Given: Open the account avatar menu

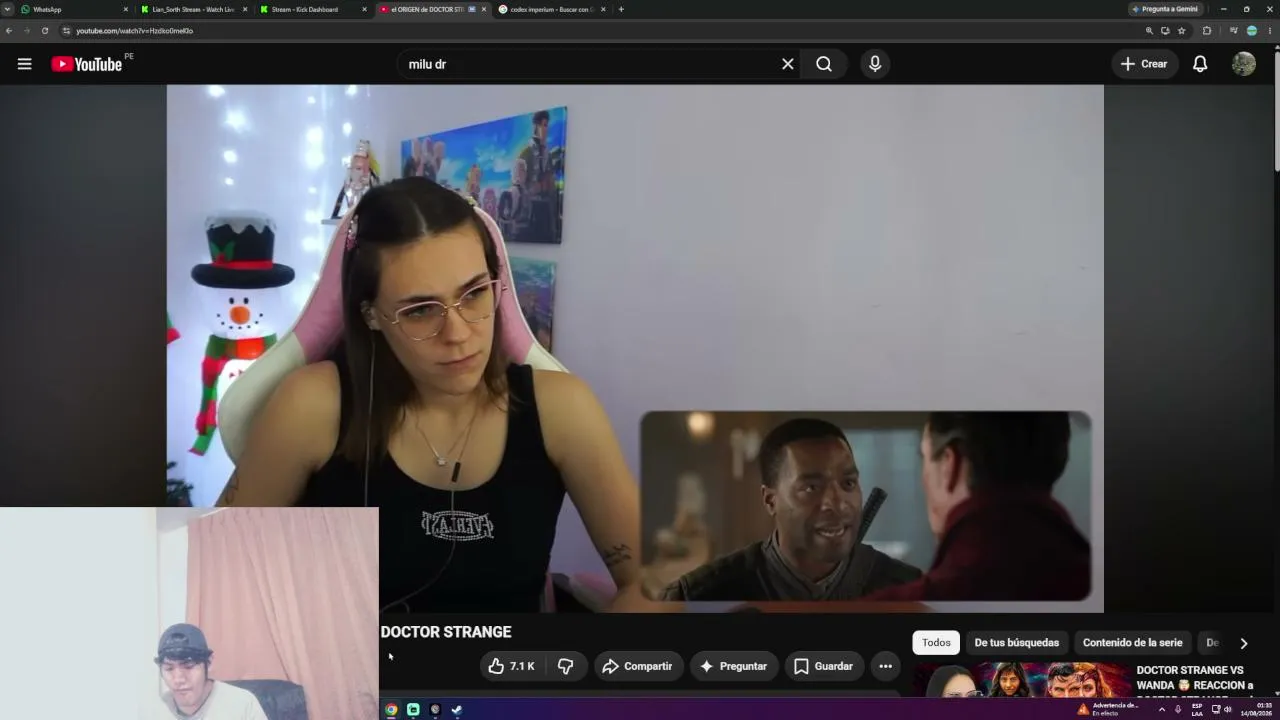Looking at the screenshot, I should [1244, 64].
